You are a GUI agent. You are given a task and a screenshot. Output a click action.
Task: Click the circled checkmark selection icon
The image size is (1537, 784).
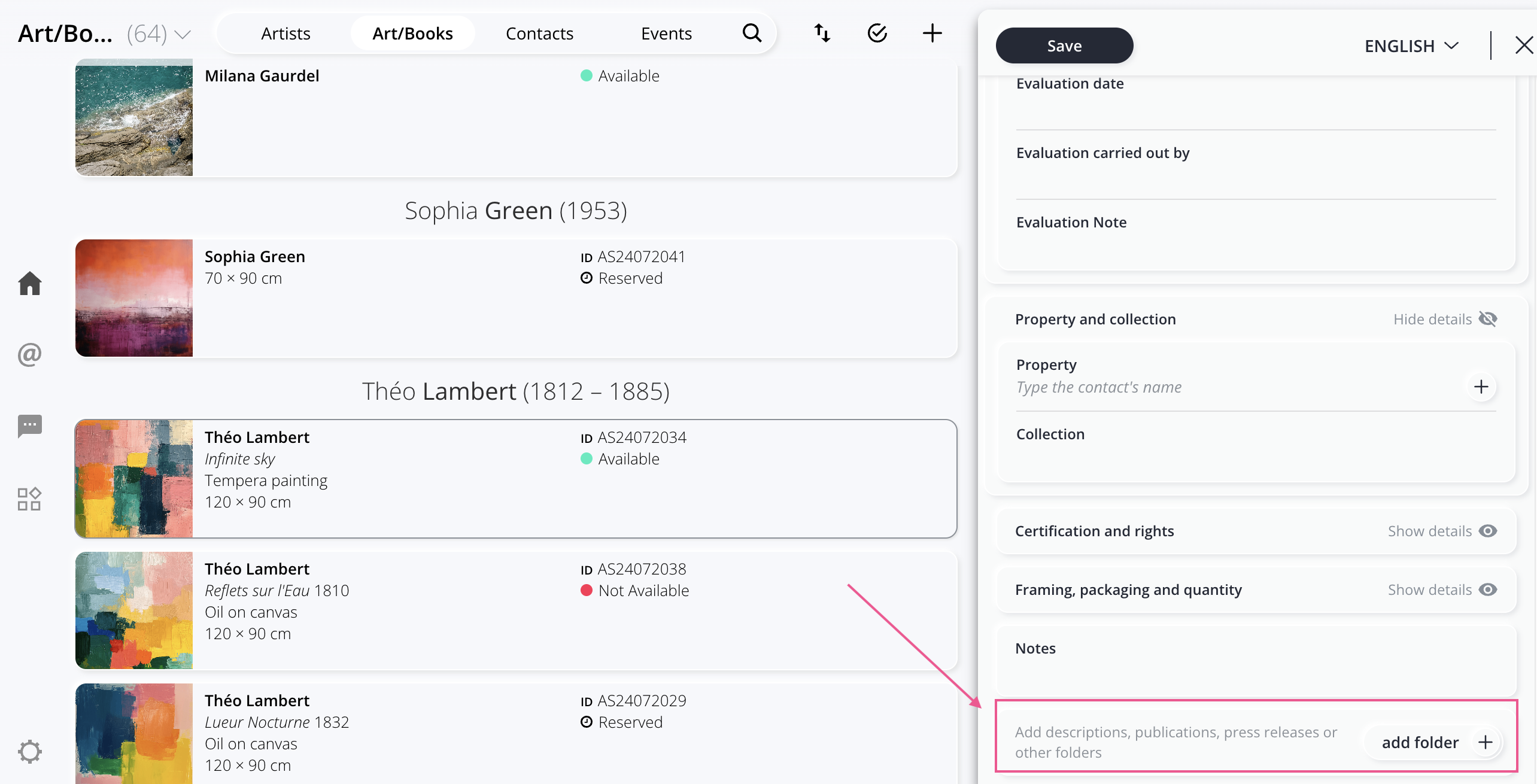tap(877, 33)
